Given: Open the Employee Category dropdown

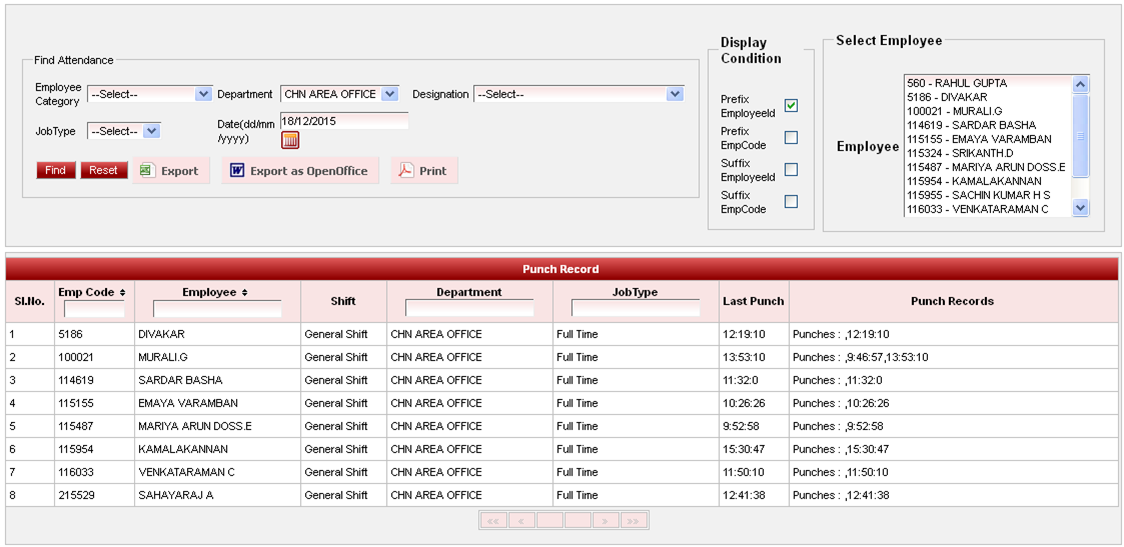Looking at the screenshot, I should pos(149,94).
